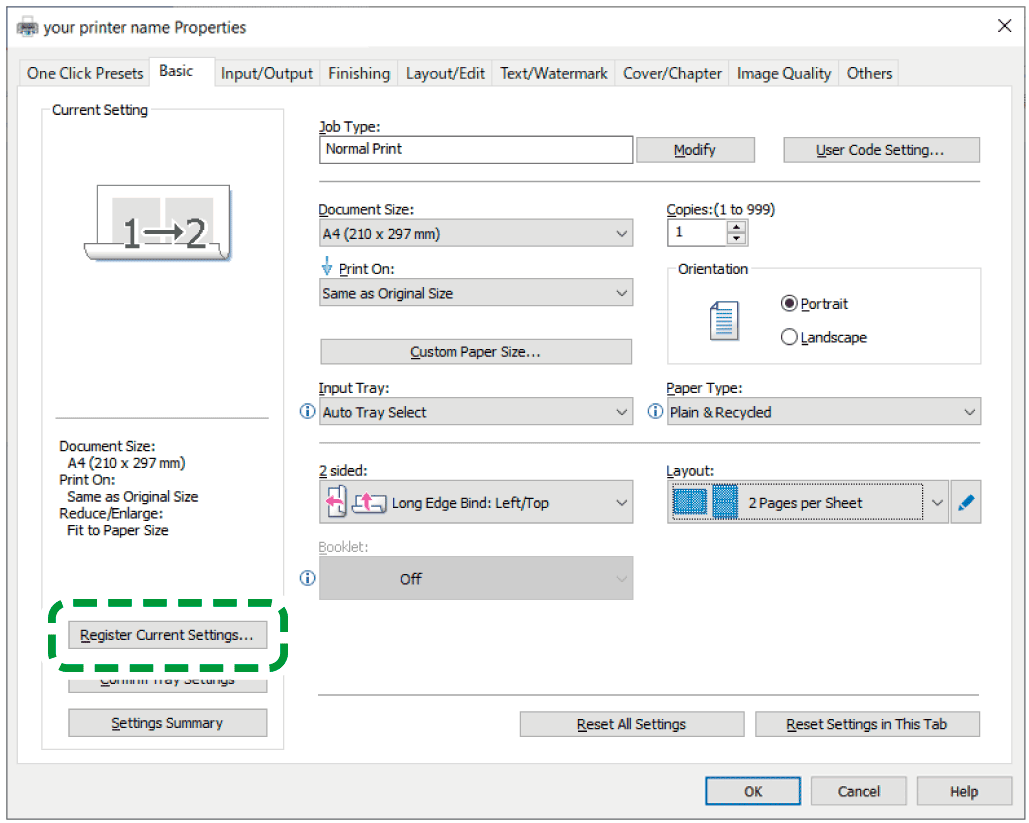Select the Portrait orientation radio button
This screenshot has height=823, width=1029.
pyautogui.click(x=789, y=304)
